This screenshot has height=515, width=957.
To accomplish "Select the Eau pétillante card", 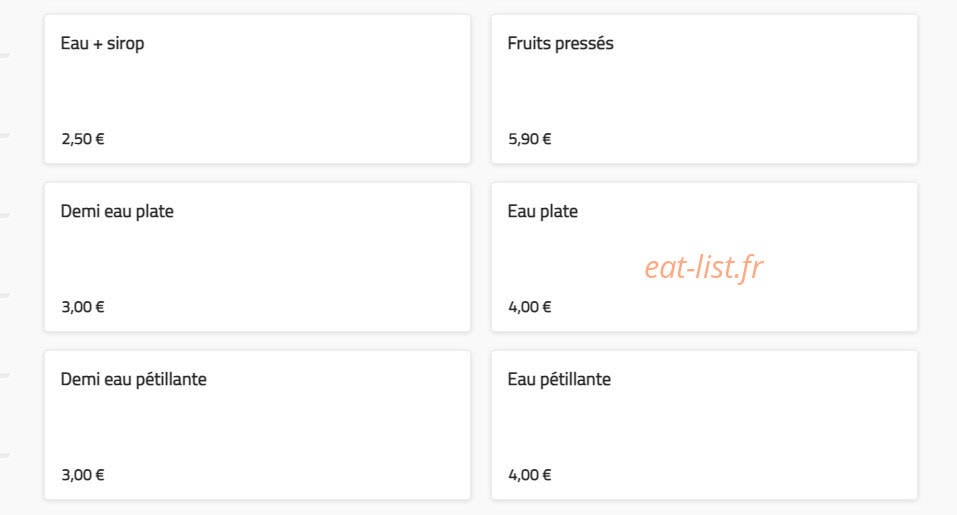I will coord(704,425).
